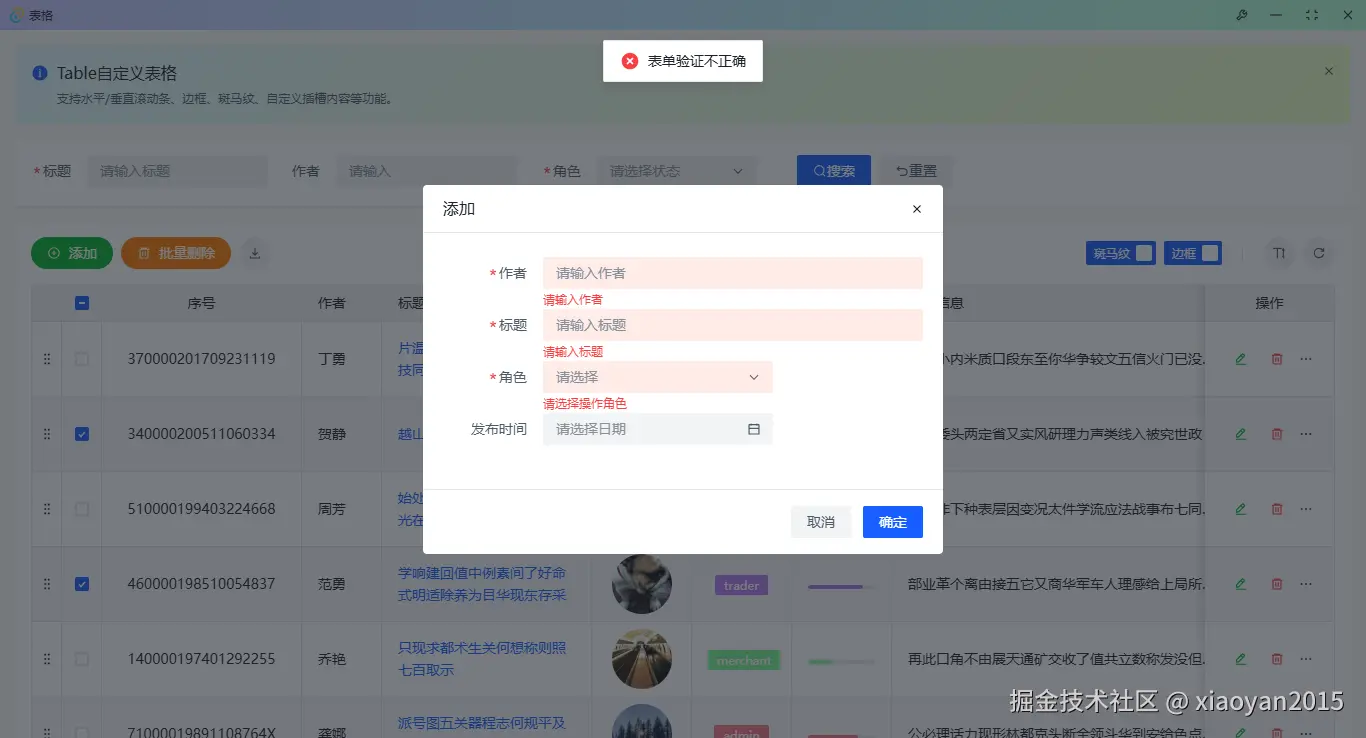Open the 请选择状态 dropdown in search bar
This screenshot has width=1366, height=738.
coord(676,170)
